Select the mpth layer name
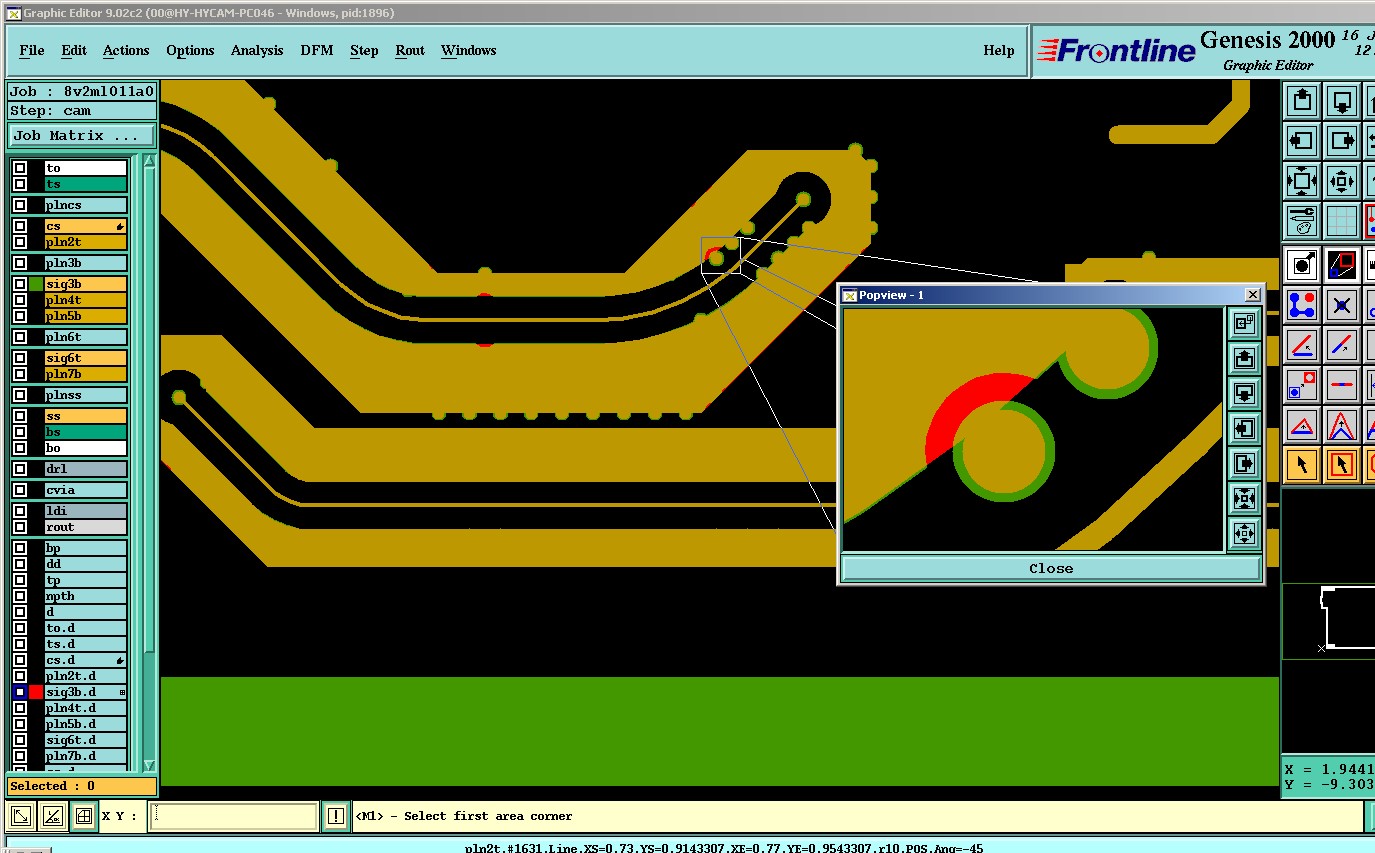 pyautogui.click(x=86, y=596)
